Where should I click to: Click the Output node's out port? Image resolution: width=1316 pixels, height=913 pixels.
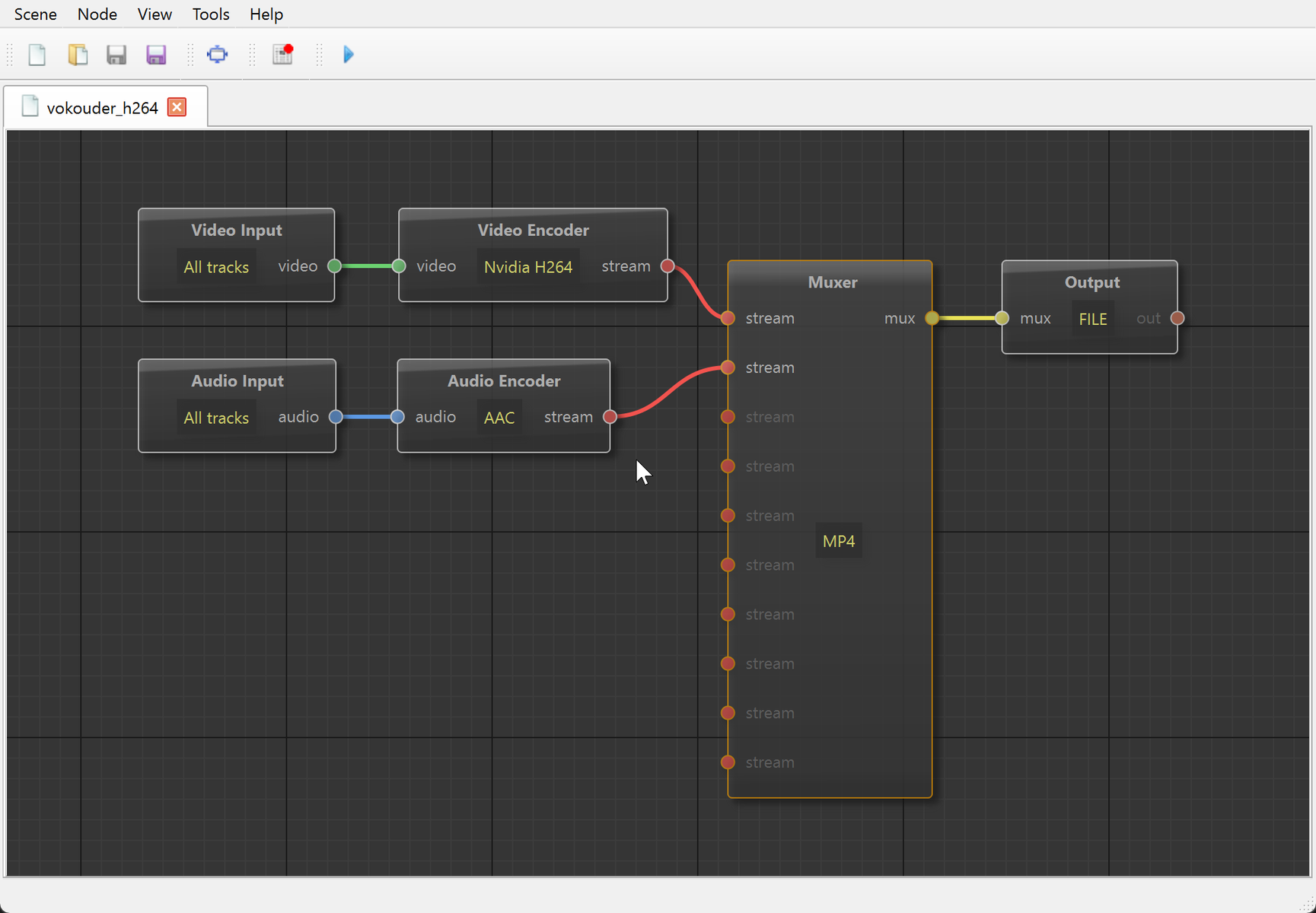click(1177, 318)
